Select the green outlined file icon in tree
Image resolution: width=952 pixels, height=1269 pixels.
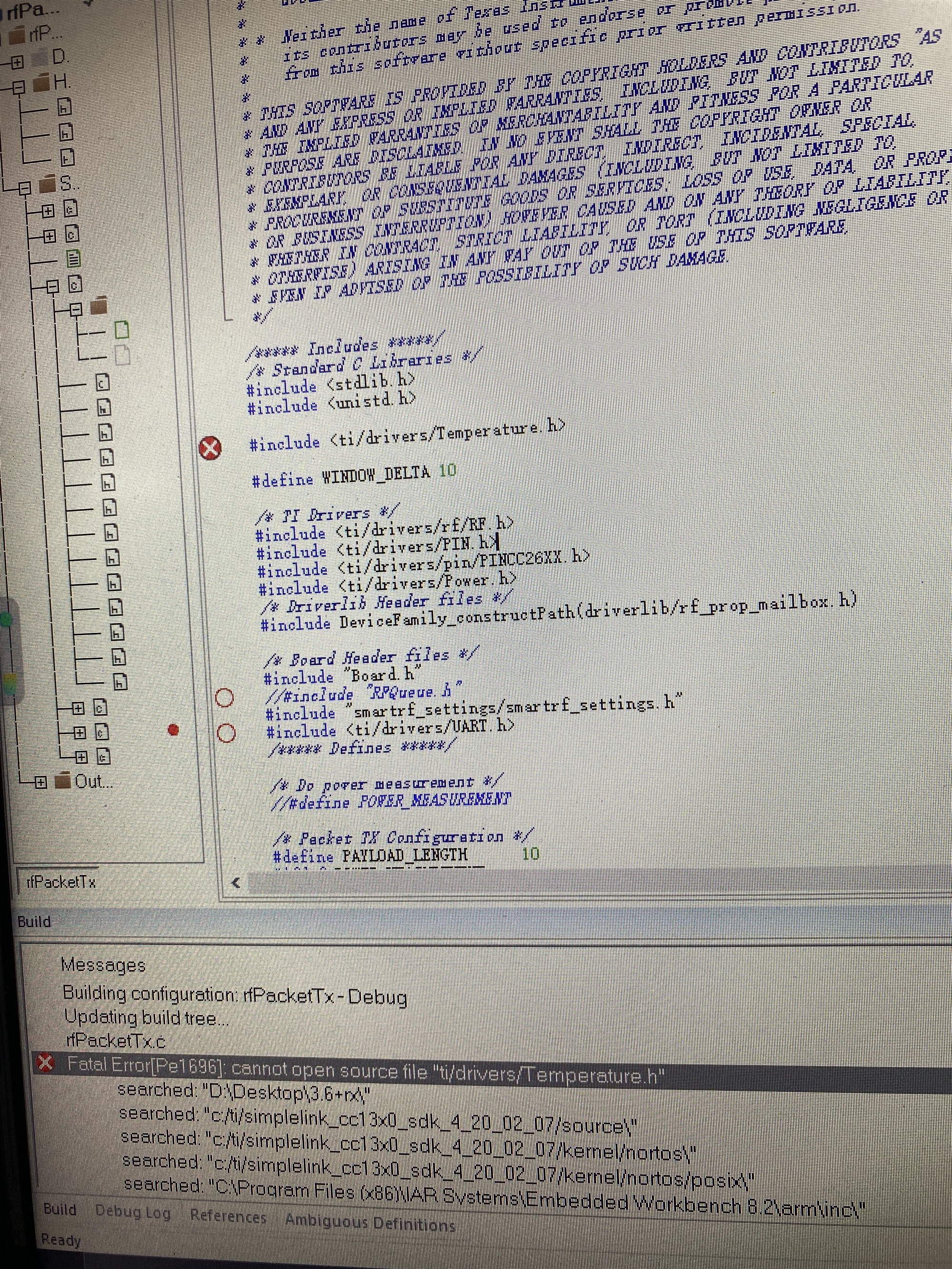pos(122,330)
